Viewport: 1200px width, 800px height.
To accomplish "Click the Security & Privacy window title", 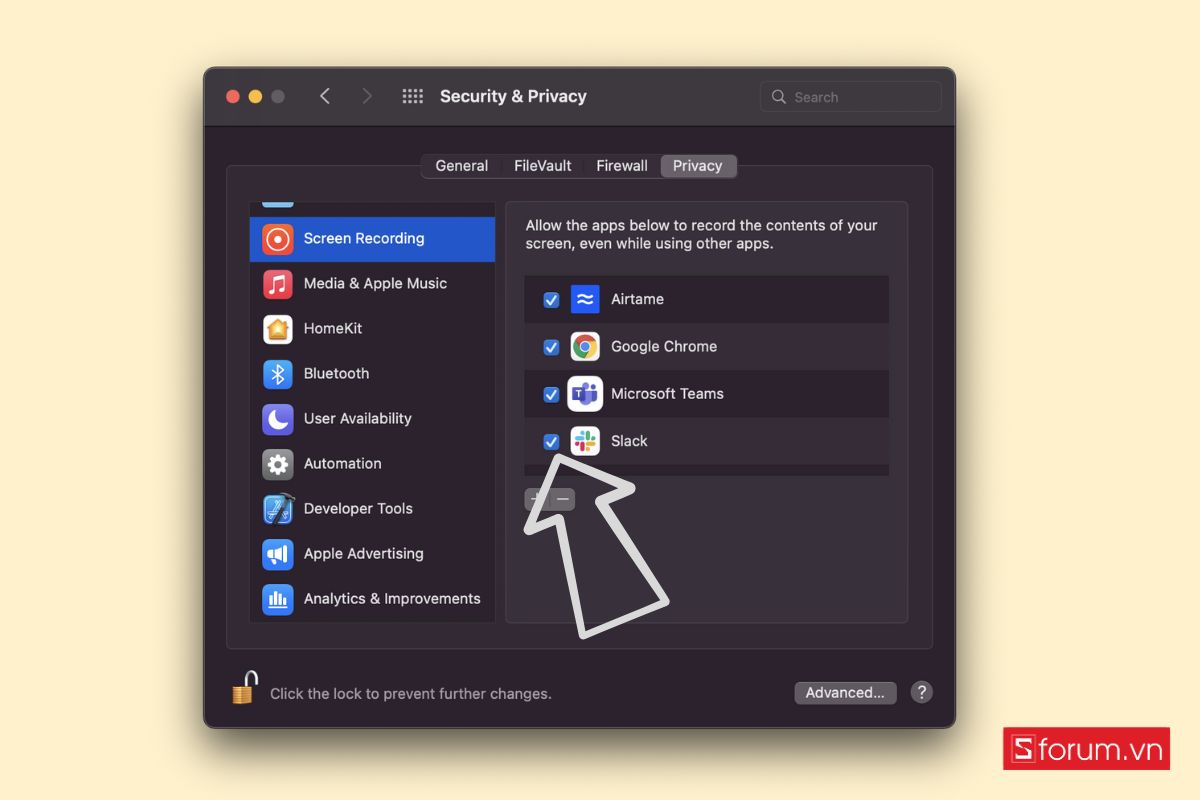I will tap(513, 96).
